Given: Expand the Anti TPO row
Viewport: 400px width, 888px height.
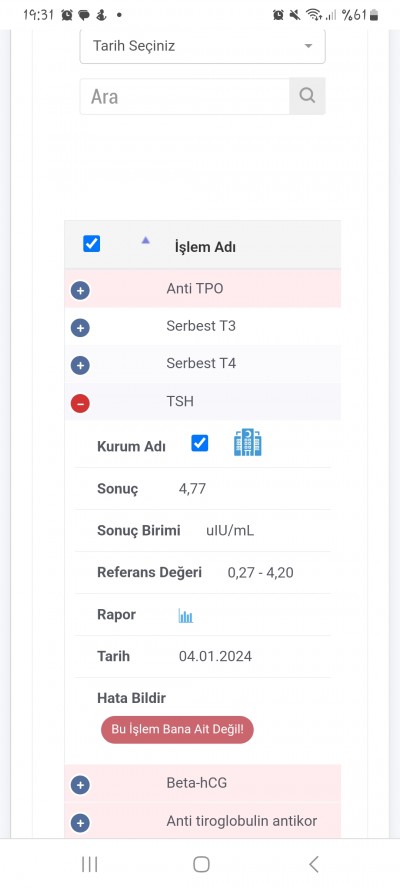Looking at the screenshot, I should click(80, 291).
